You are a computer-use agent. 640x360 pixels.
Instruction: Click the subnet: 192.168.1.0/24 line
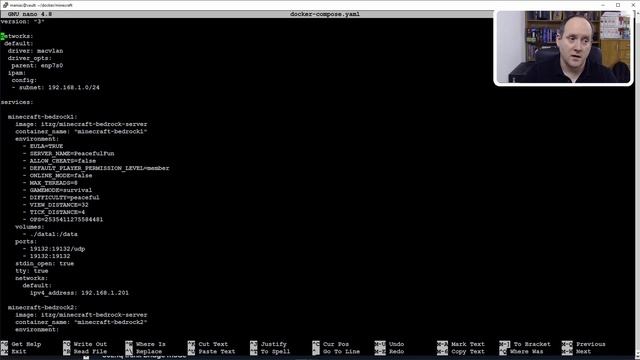click(56, 88)
